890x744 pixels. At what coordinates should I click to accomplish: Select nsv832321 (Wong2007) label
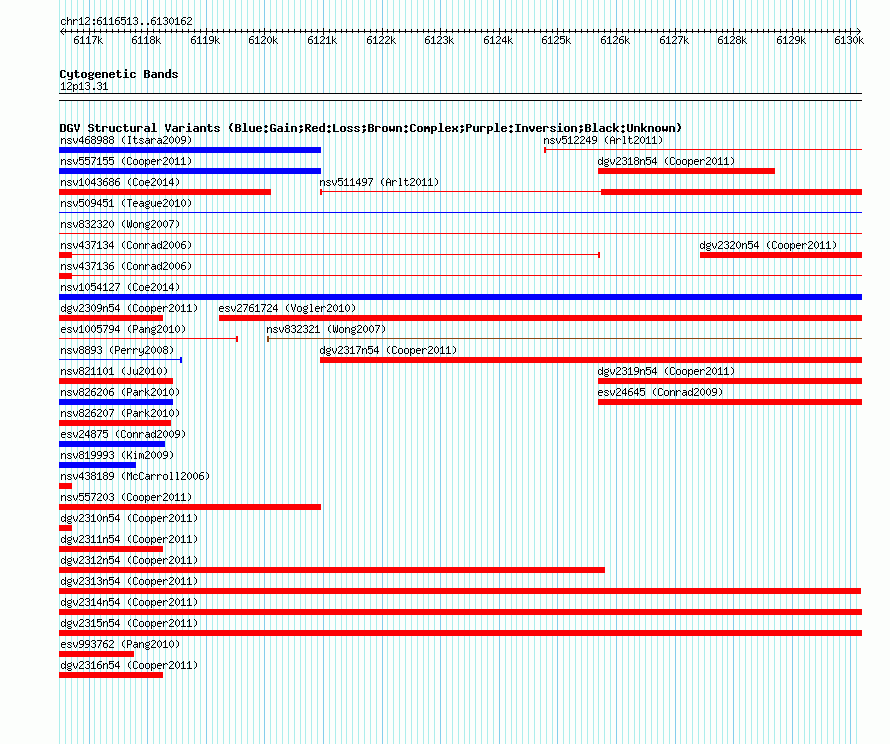point(326,329)
